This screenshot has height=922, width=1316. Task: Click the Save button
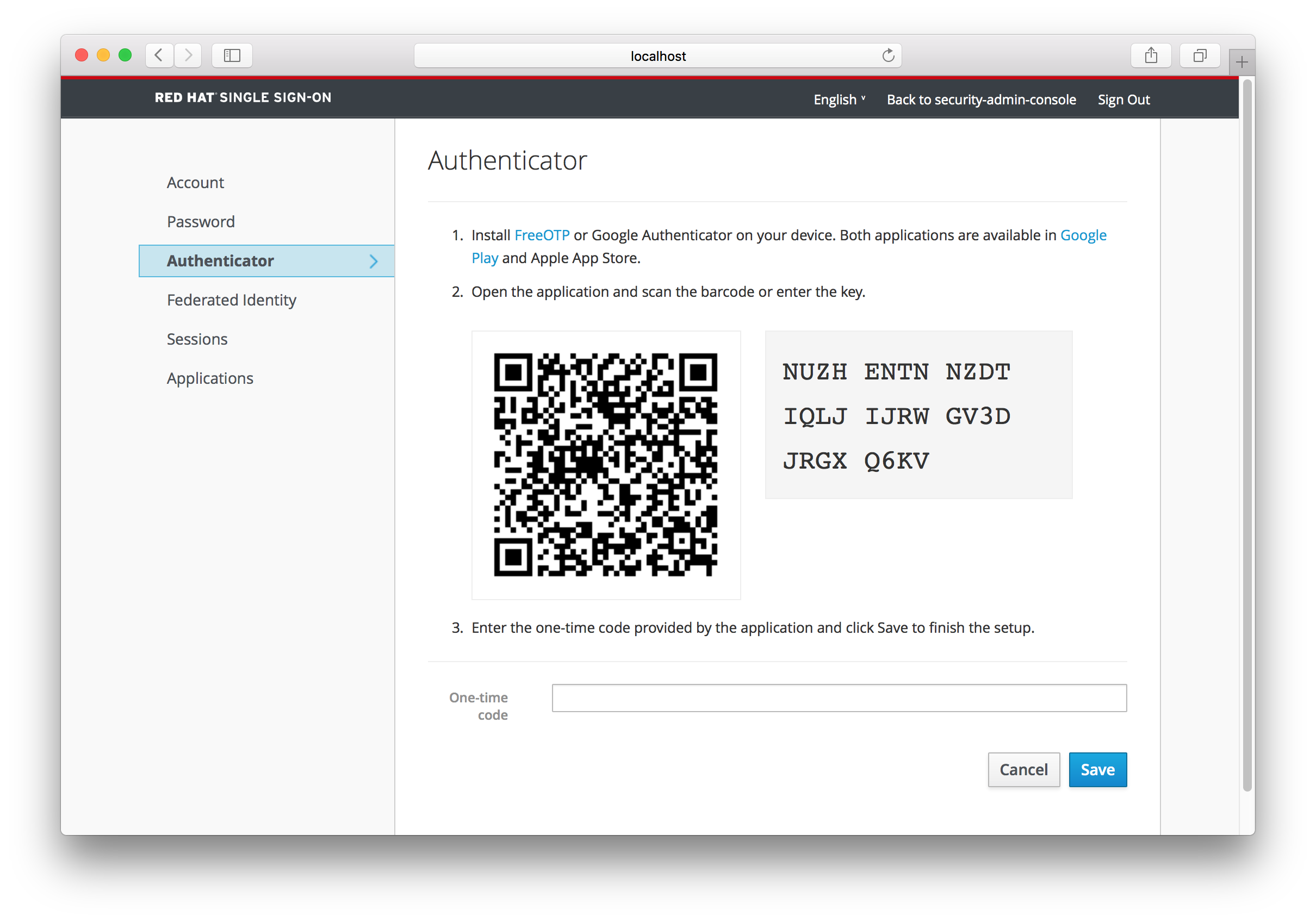coord(1097,770)
